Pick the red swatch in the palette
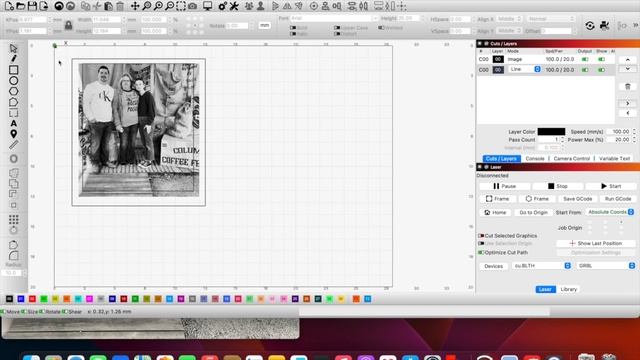This screenshot has height=360, width=640. [x=32, y=299]
